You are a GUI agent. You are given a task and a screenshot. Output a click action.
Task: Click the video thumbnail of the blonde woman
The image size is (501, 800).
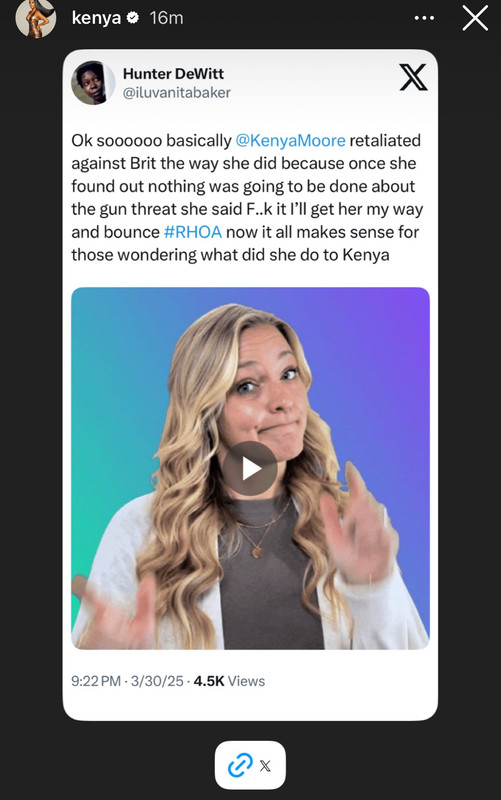tap(250, 468)
